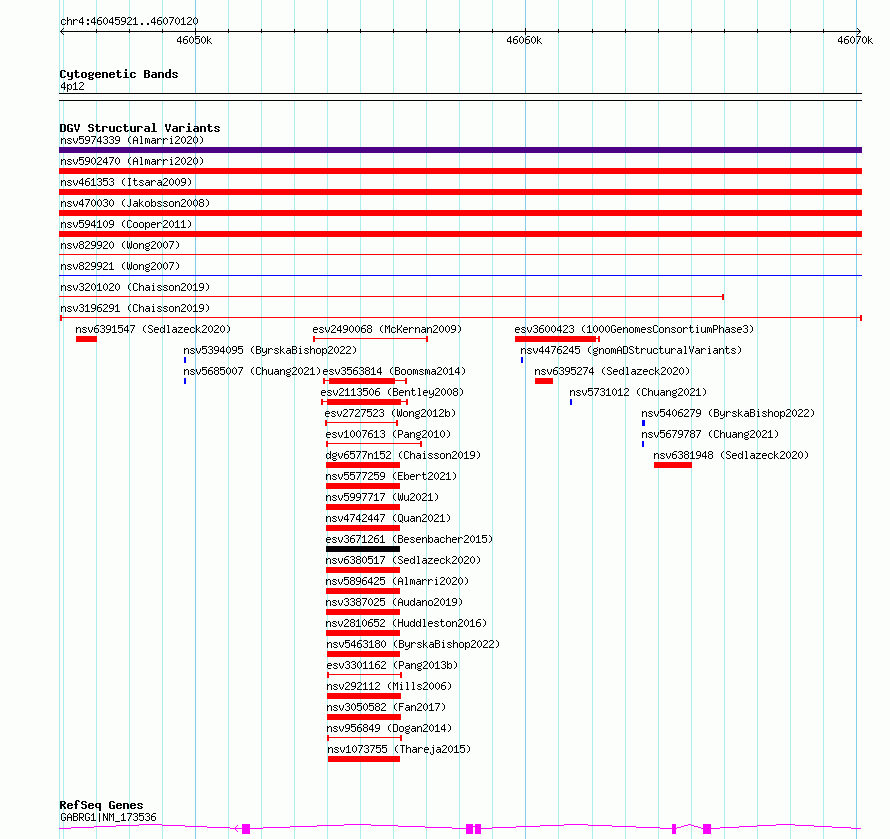Open variant nsv5406279 (ByrskaBishop2022)
This screenshot has height=839, width=890.
point(728,413)
